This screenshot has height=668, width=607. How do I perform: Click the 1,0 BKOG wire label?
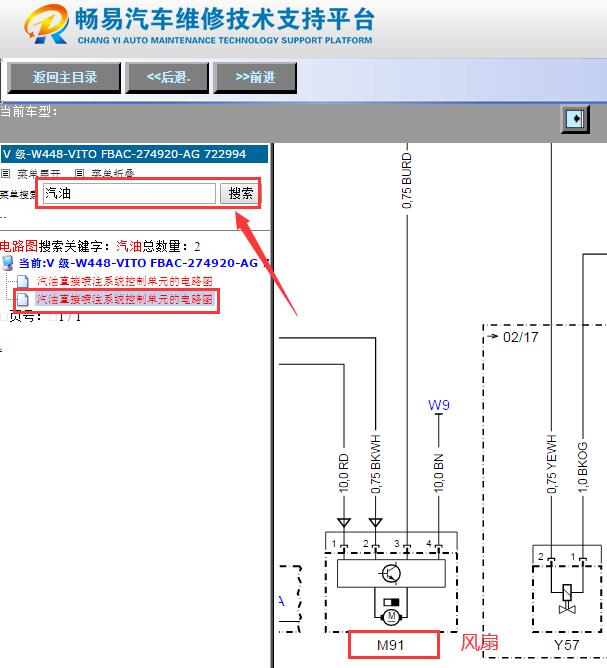pos(583,467)
